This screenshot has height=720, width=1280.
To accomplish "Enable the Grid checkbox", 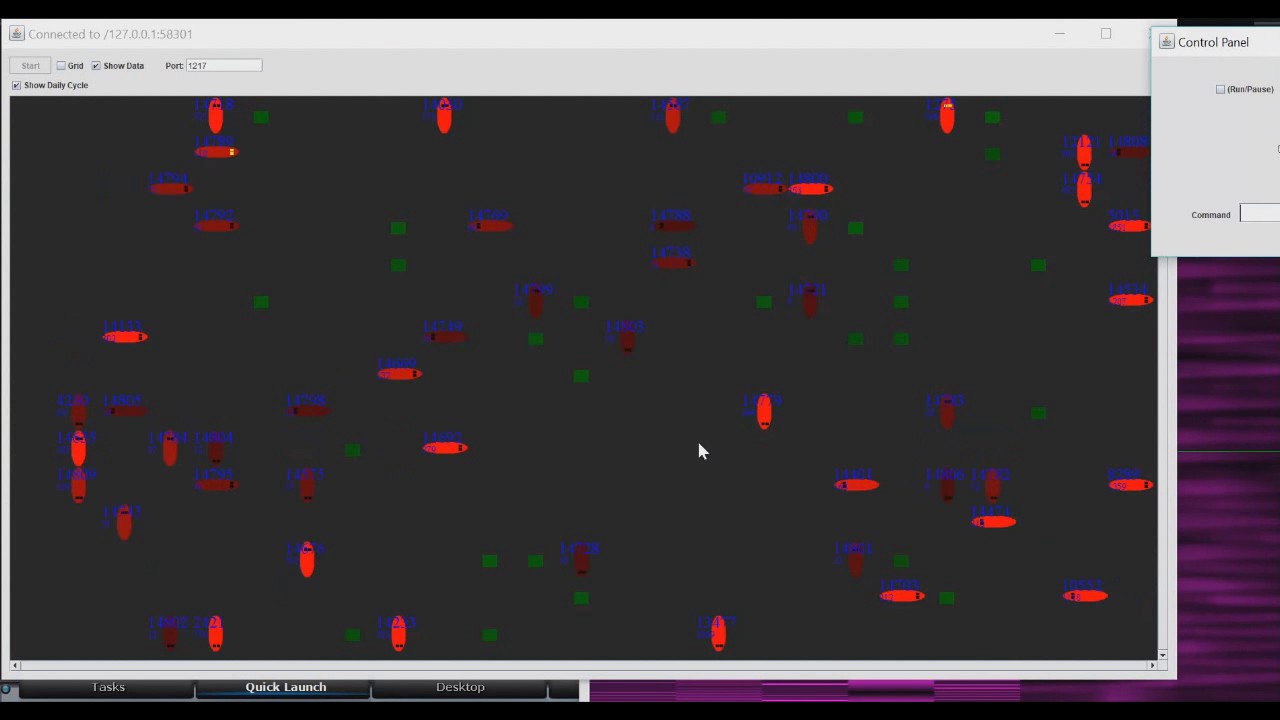I will [x=62, y=66].
